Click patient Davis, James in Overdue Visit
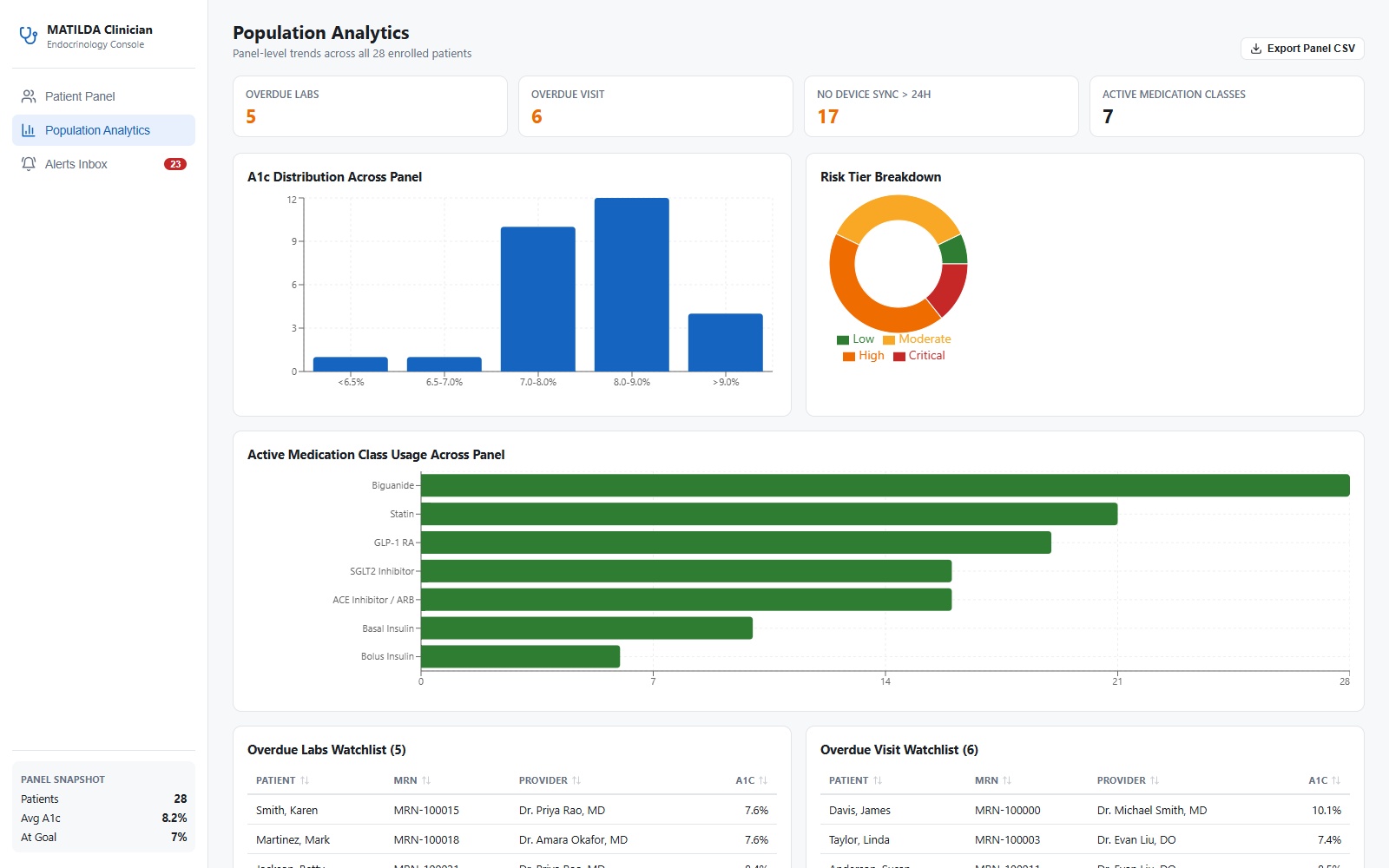This screenshot has width=1389, height=868. (x=859, y=810)
